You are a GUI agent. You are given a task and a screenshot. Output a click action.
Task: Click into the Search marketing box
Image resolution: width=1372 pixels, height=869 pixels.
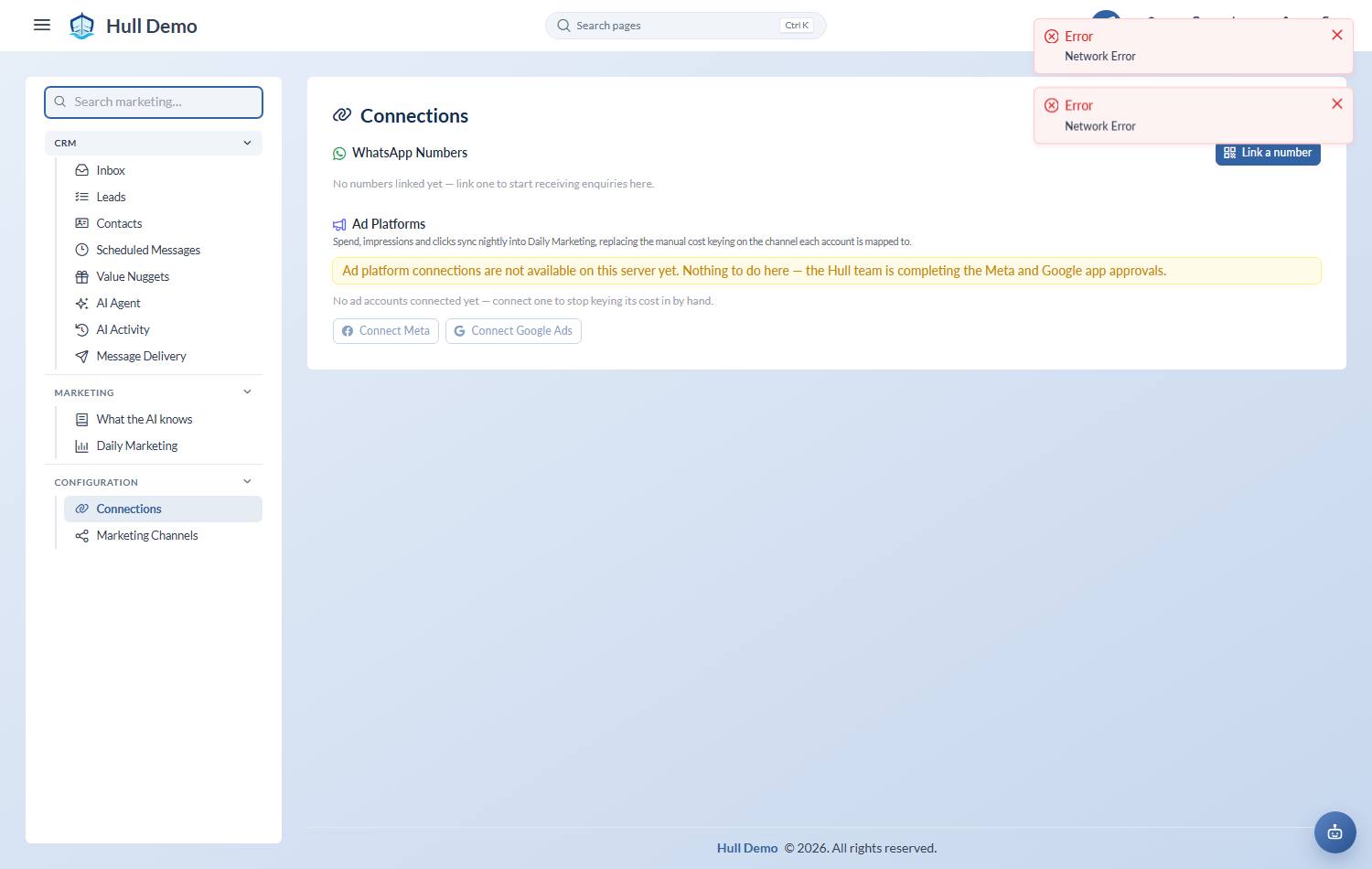pos(154,102)
